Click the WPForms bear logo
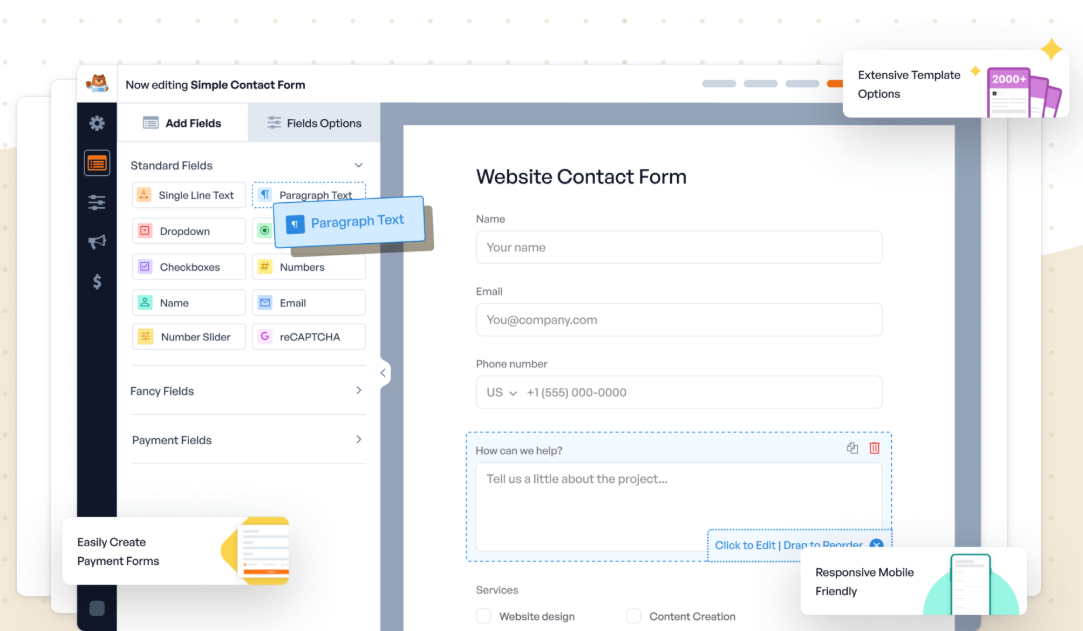Screen dimensions: 1083x631 tap(96, 84)
